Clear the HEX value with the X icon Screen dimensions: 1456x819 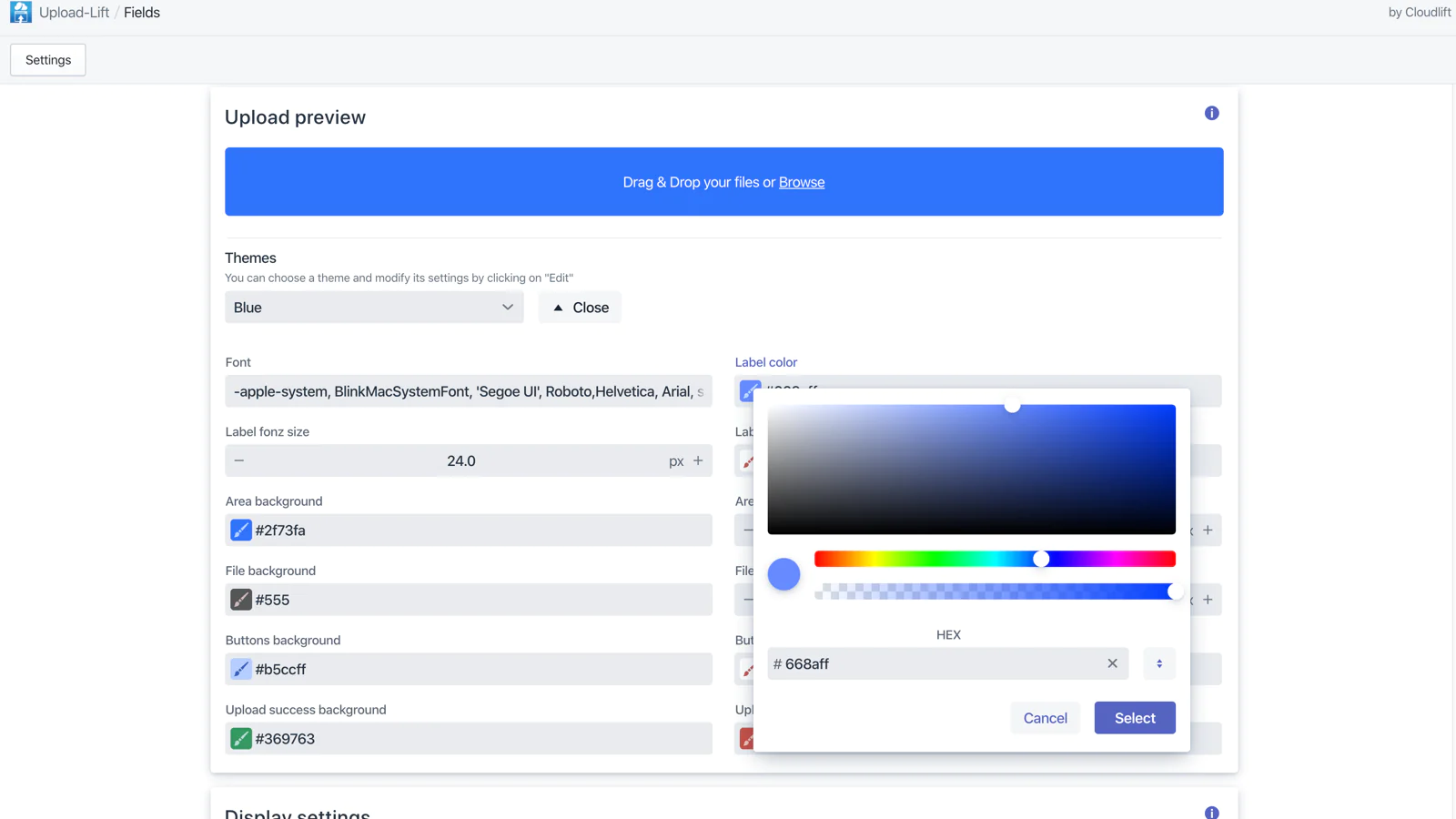[1112, 663]
